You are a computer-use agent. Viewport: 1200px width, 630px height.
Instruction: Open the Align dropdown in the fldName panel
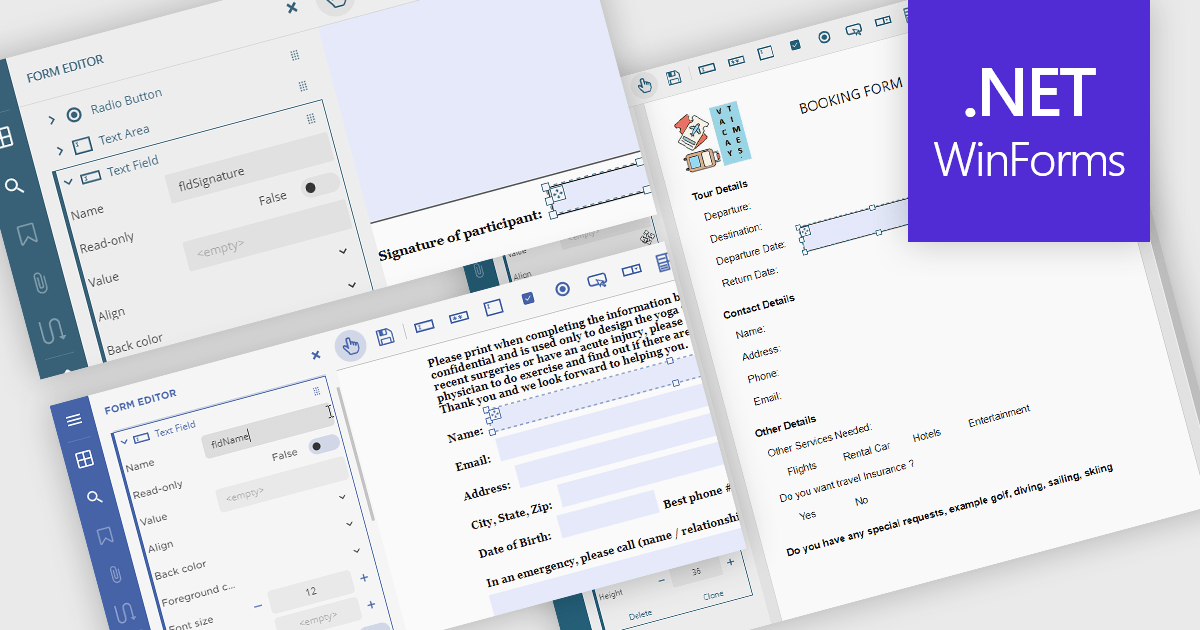[x=349, y=523]
